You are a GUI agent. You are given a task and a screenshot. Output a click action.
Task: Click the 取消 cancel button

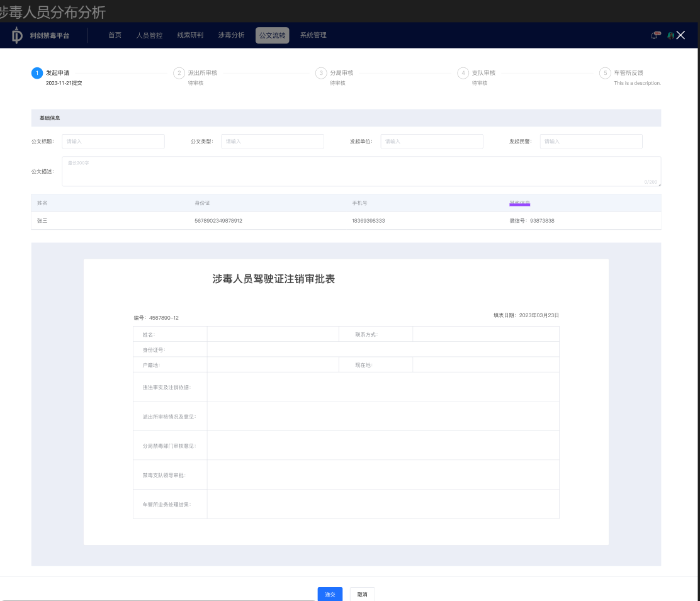362,594
